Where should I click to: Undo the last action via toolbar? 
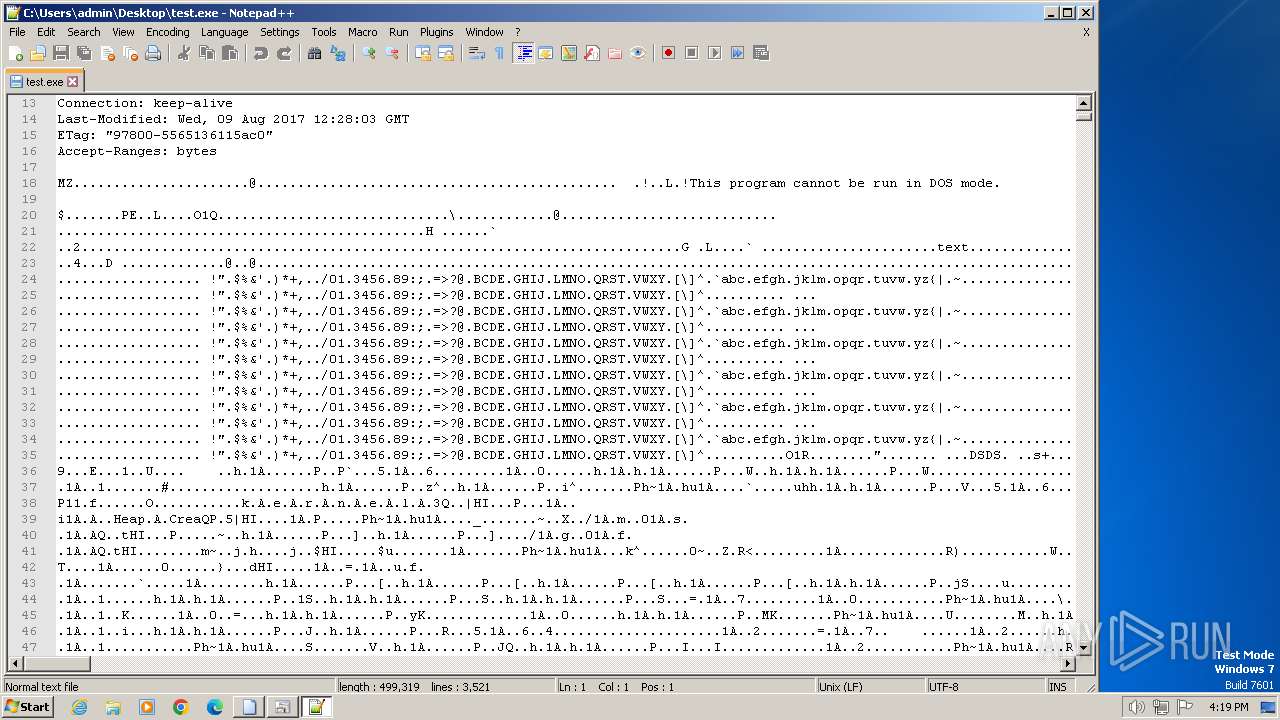[261, 53]
